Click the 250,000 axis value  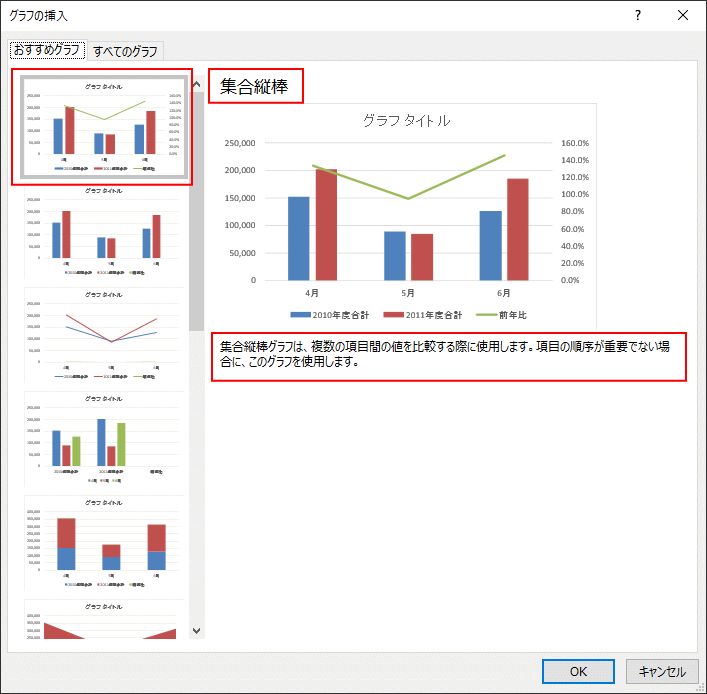pyautogui.click(x=240, y=143)
